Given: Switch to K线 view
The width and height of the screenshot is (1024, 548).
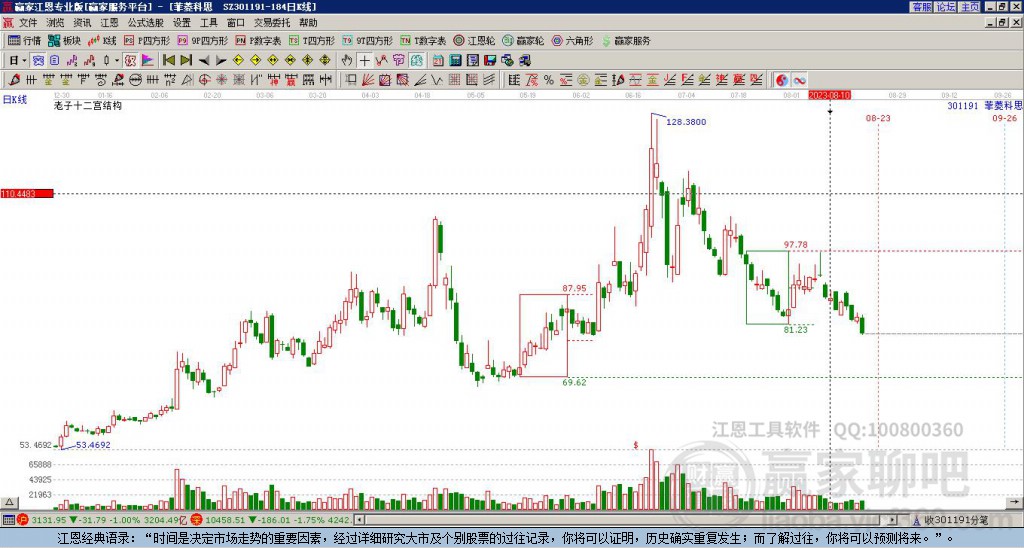Looking at the screenshot, I should coord(101,40).
